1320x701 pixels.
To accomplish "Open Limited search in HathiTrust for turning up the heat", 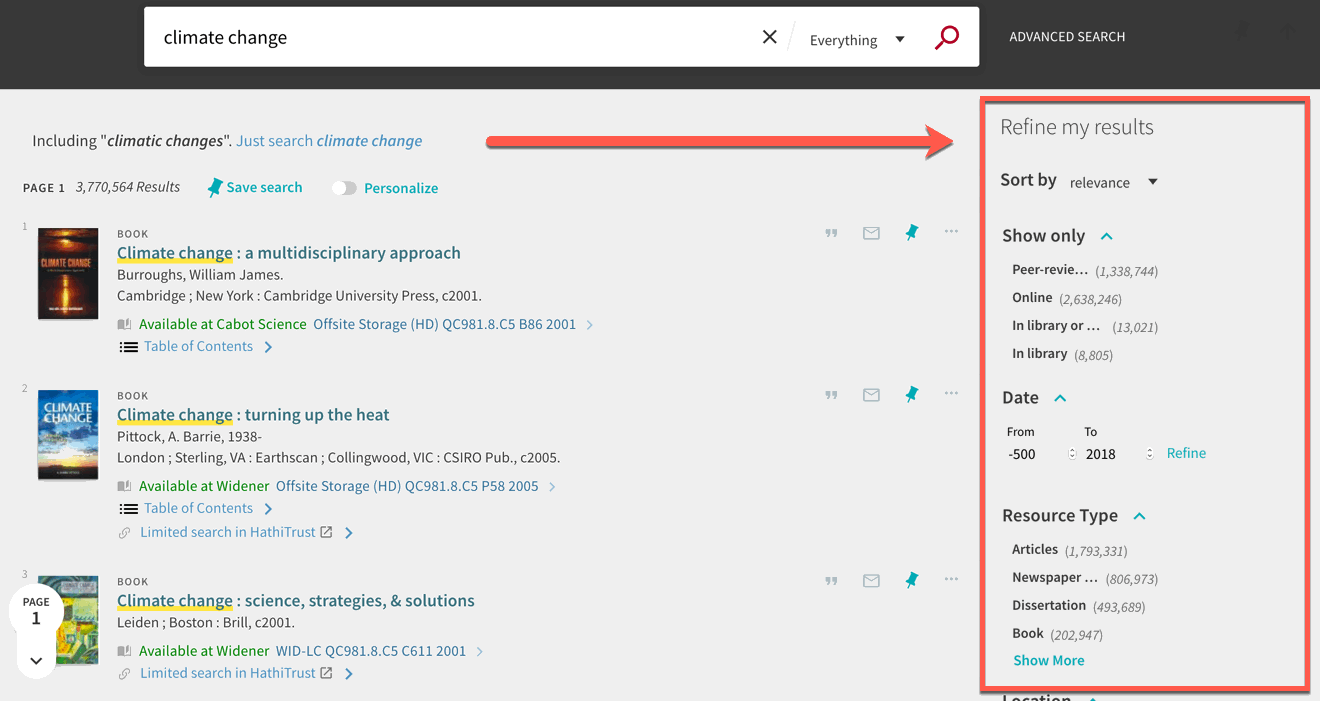I will pyautogui.click(x=236, y=533).
